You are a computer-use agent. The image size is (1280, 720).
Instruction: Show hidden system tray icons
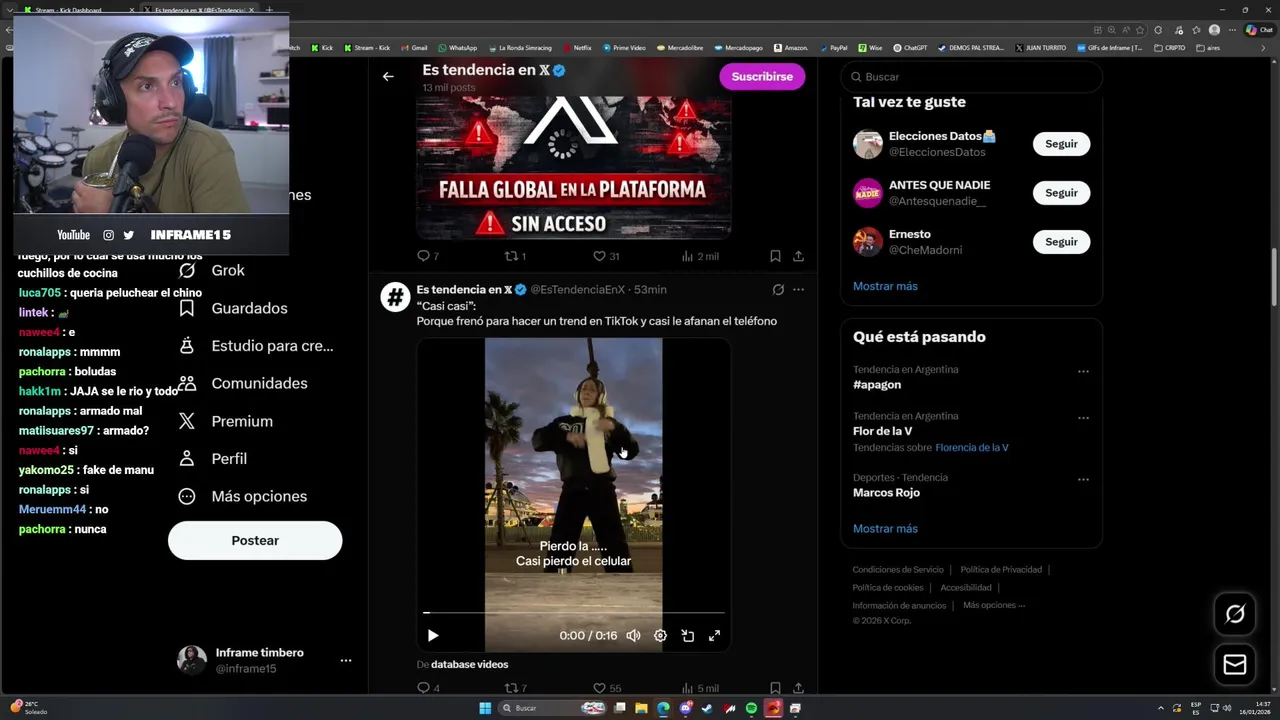click(1163, 708)
